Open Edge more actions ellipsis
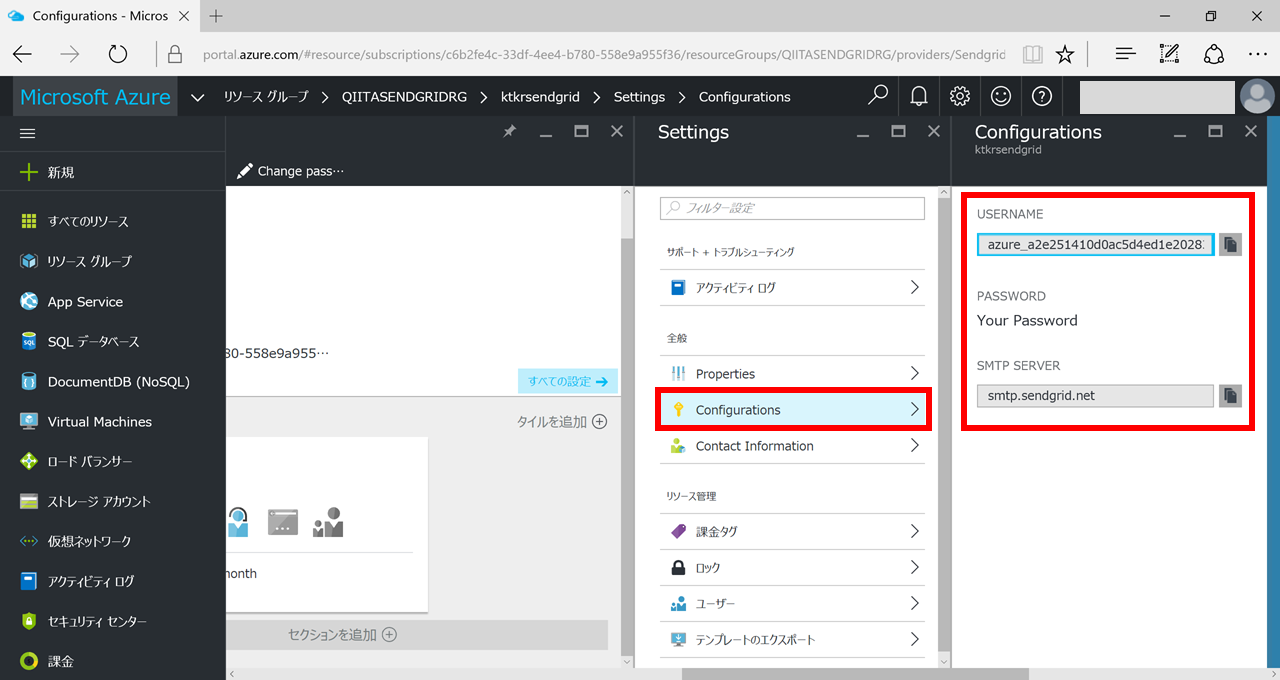This screenshot has width=1280, height=680. pos(1256,54)
